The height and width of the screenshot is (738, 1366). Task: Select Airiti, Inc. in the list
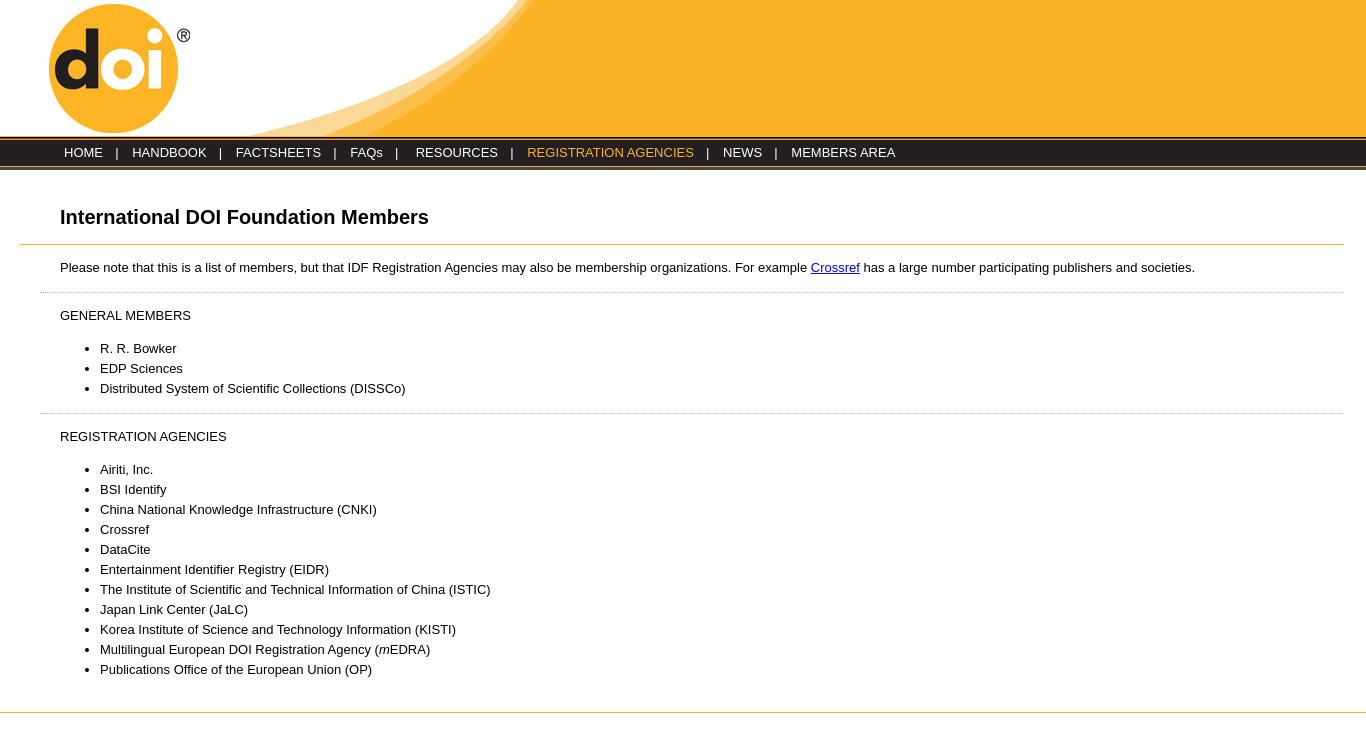click(127, 470)
